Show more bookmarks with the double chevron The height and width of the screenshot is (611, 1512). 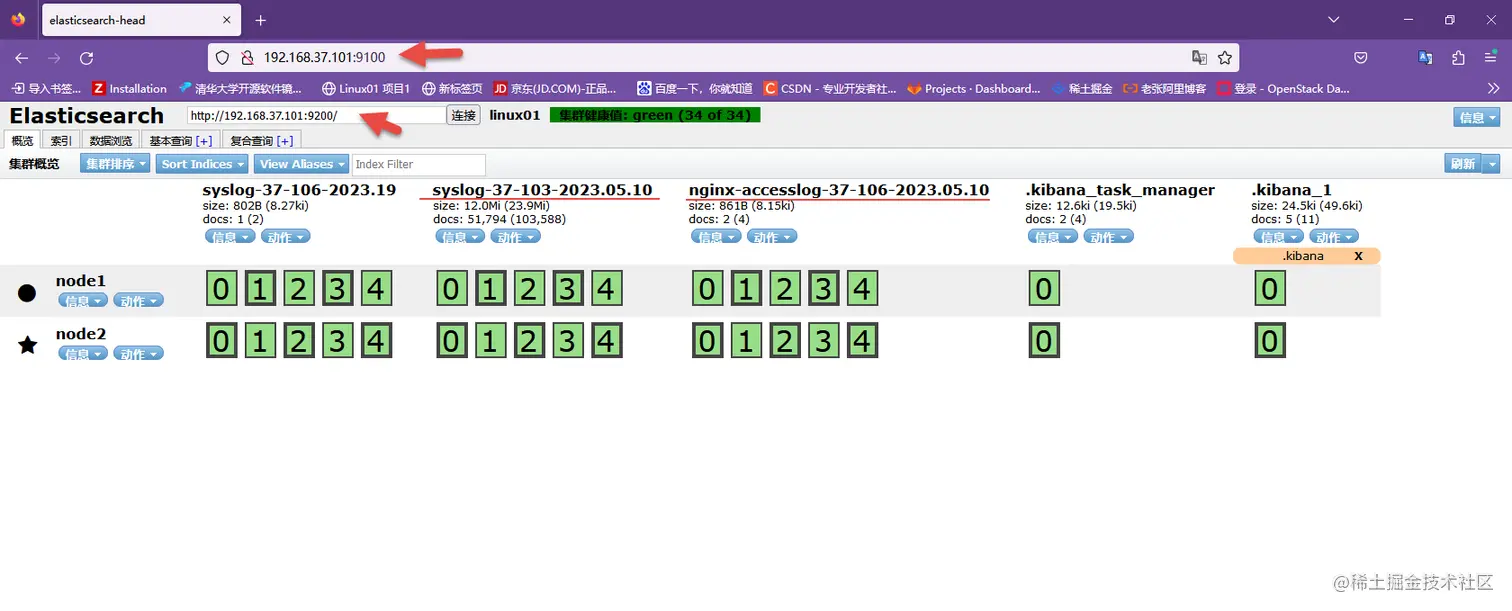coord(1493,88)
